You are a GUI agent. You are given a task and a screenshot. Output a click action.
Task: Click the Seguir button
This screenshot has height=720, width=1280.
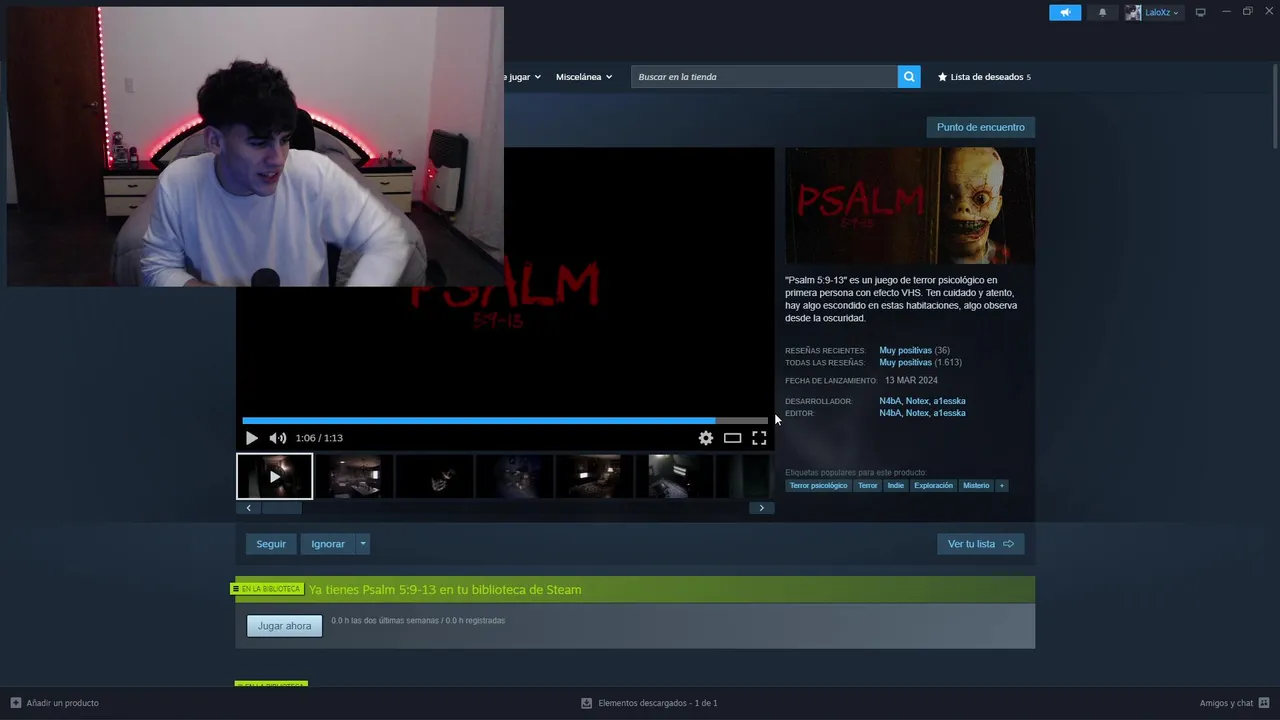(x=271, y=544)
